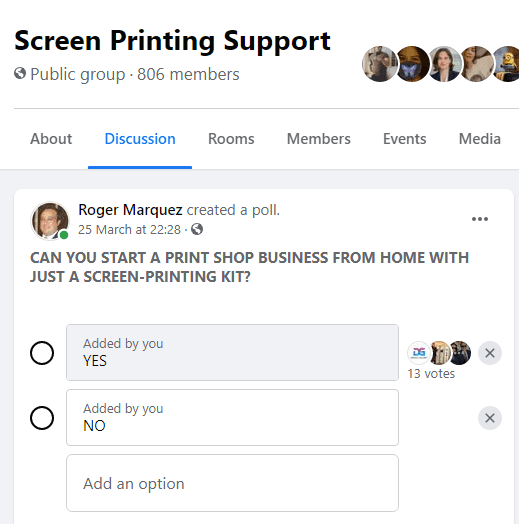This screenshot has width=519, height=524.
Task: Click the public group globe icon
Action: point(20,73)
